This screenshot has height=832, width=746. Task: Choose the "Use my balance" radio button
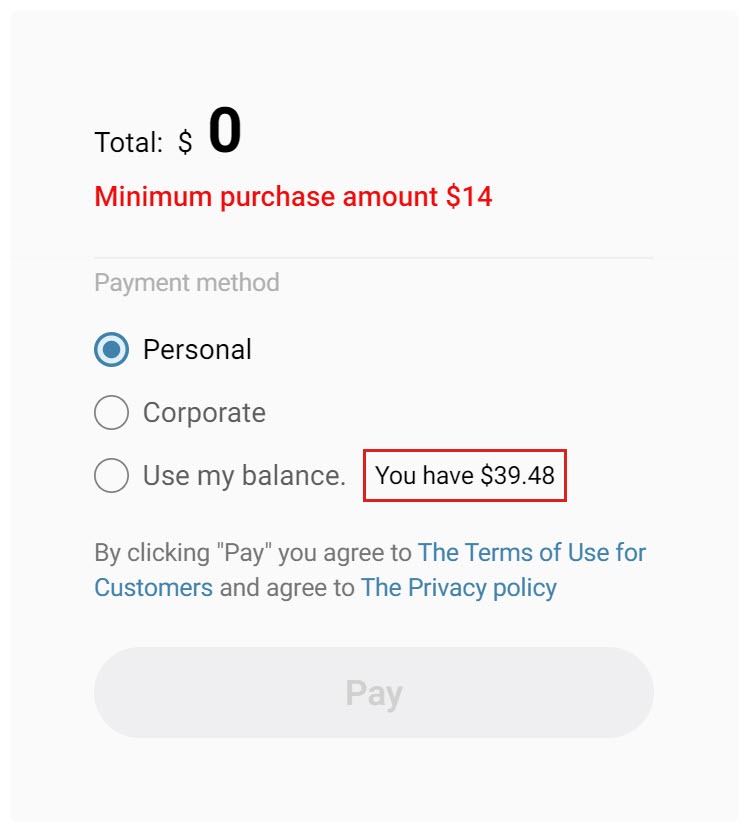[111, 475]
